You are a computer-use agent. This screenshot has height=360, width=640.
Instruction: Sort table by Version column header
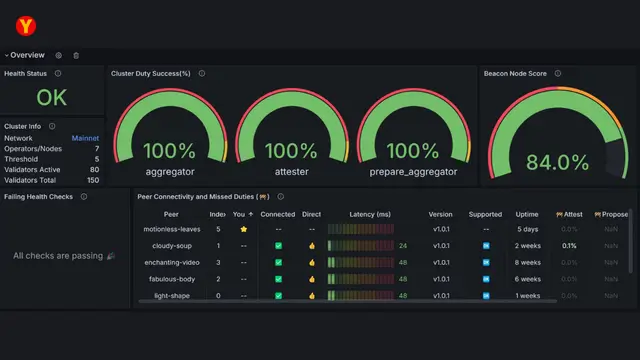point(440,214)
